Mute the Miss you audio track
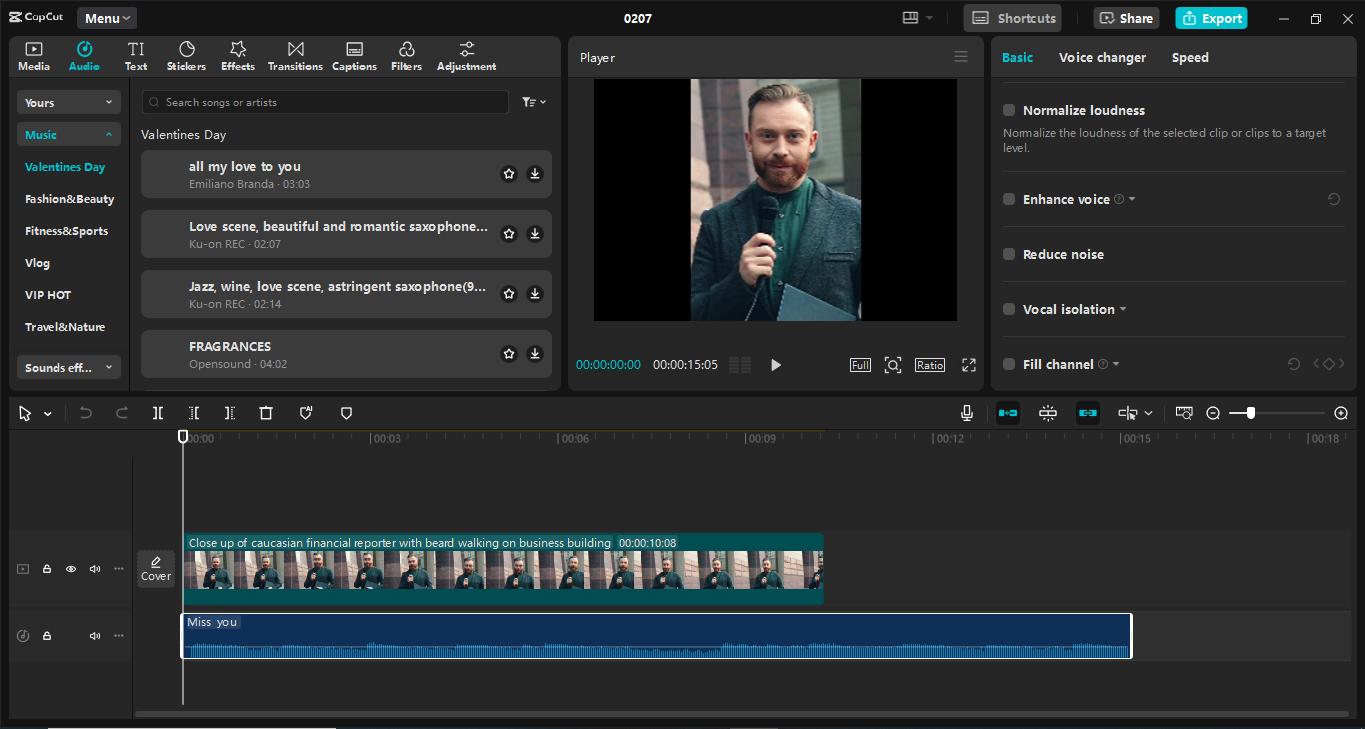 click(x=94, y=635)
